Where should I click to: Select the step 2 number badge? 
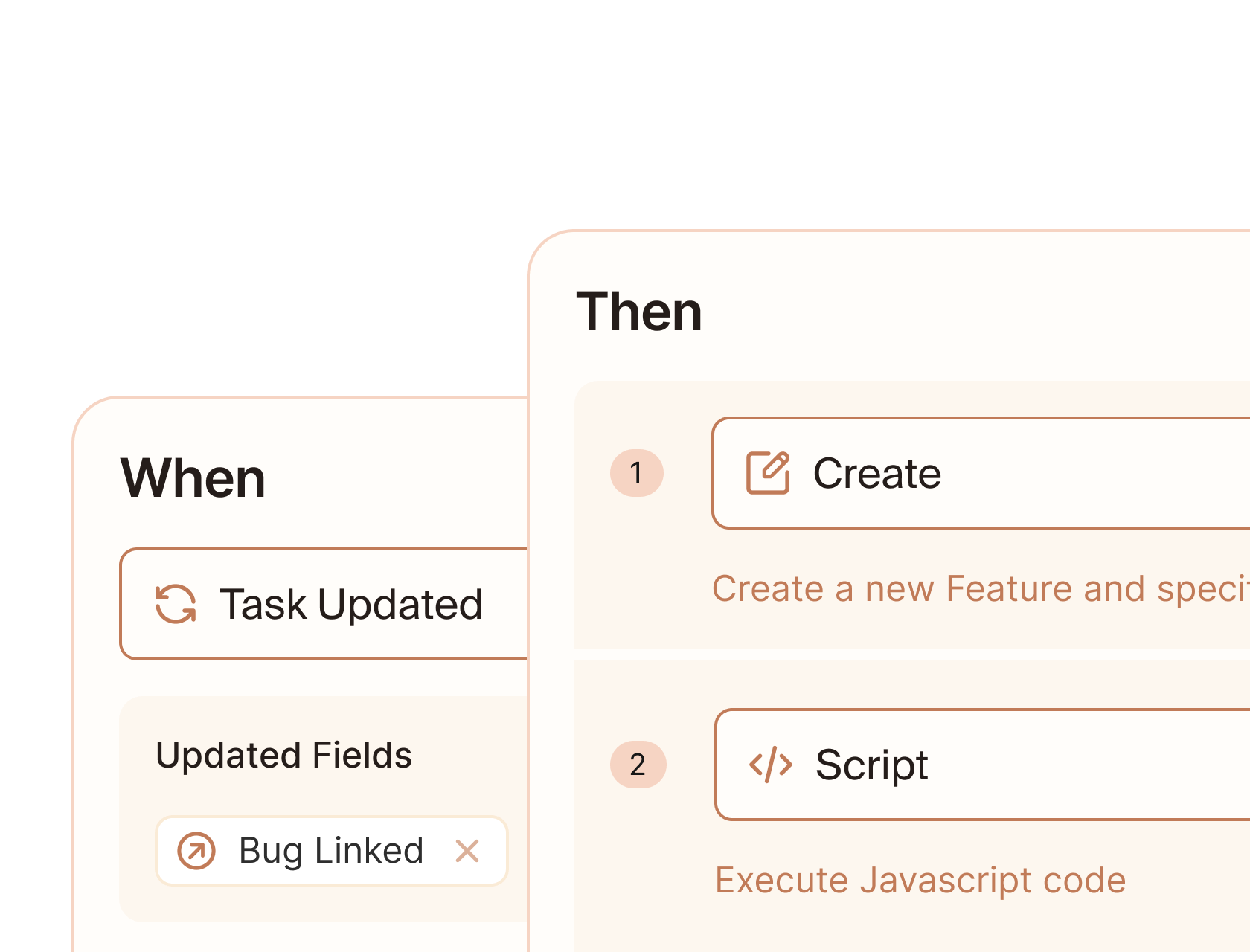tap(638, 765)
